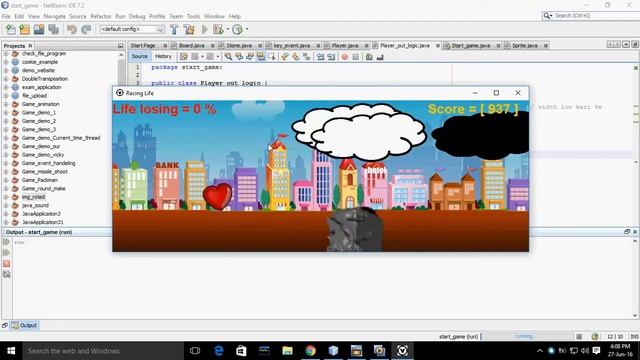This screenshot has height=360, width=640.
Task: Open the Refactor menu
Action: (x=100, y=16)
